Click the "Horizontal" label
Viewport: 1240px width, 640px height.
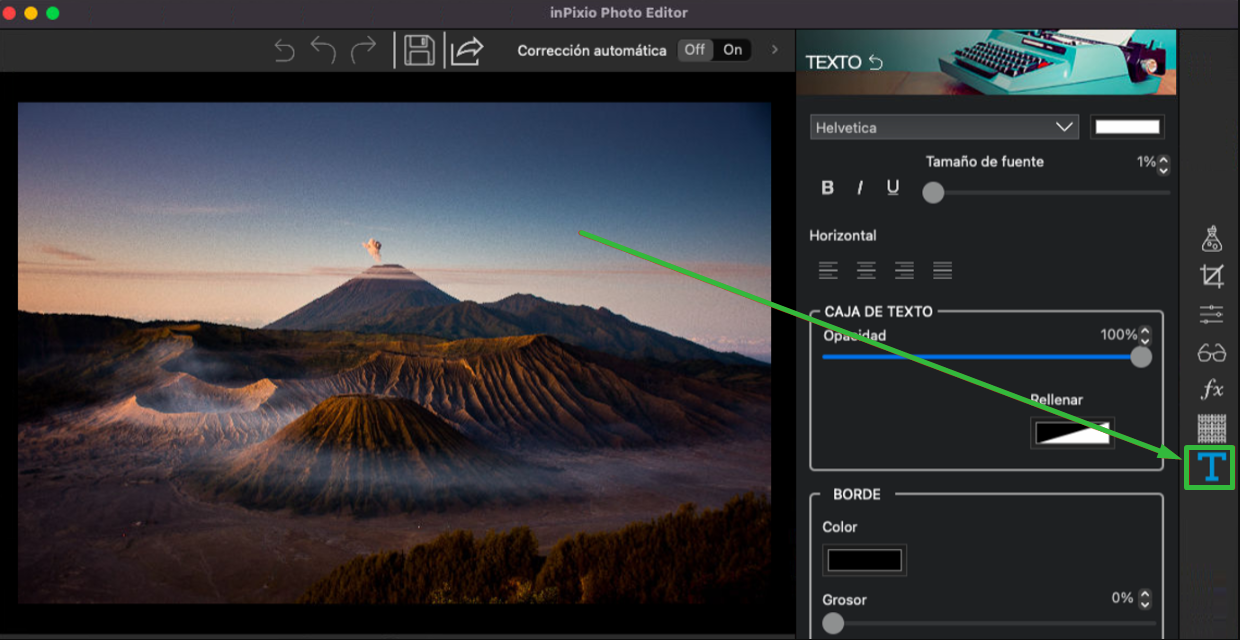[843, 235]
